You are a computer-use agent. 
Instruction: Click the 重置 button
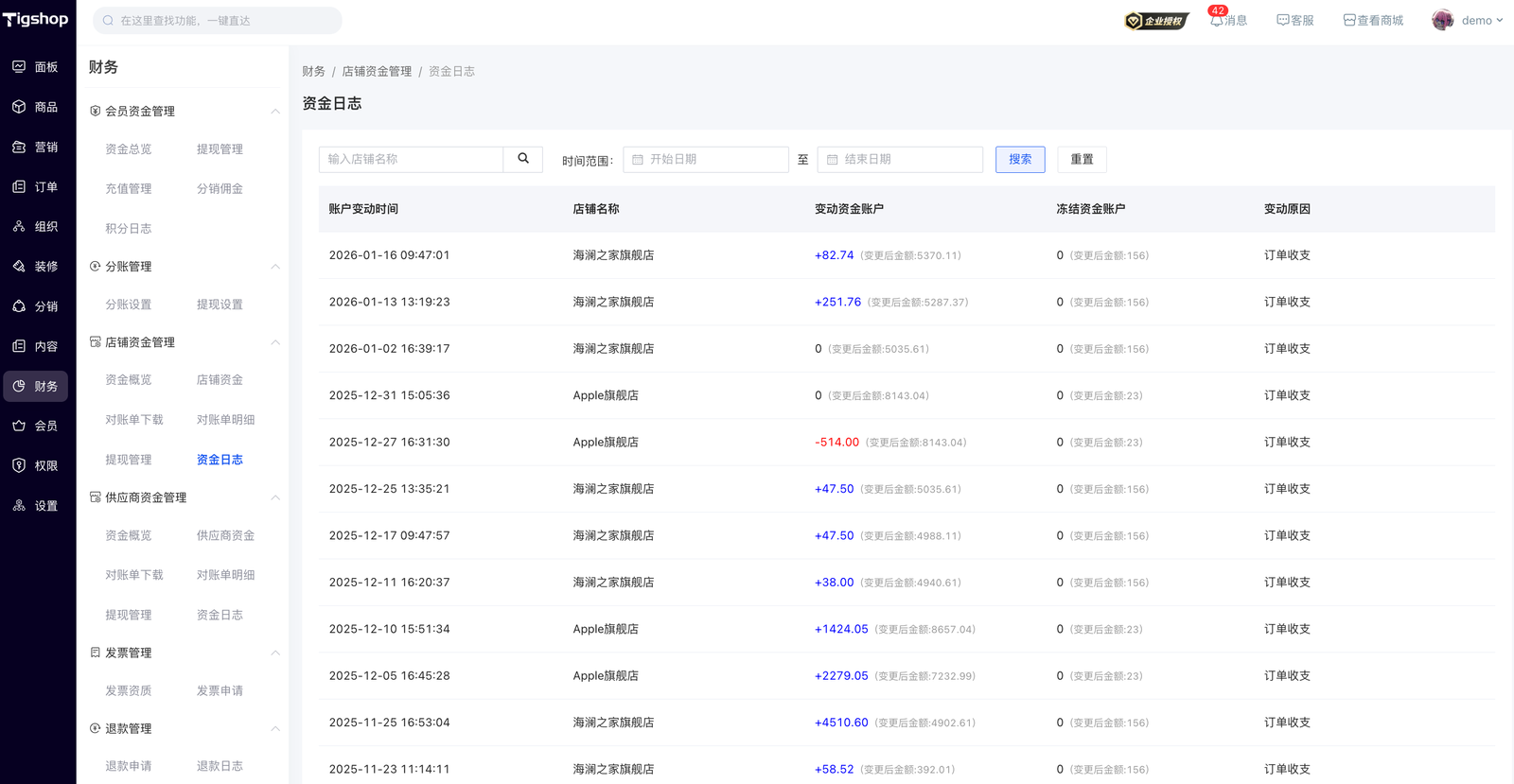(x=1082, y=159)
